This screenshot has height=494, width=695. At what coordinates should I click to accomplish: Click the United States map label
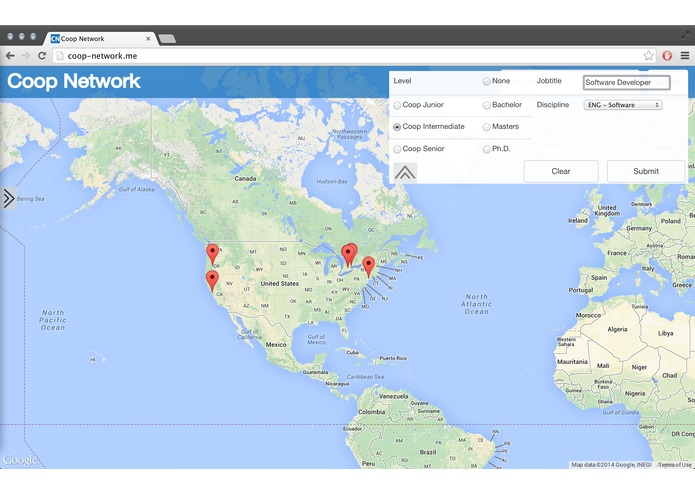tap(279, 284)
